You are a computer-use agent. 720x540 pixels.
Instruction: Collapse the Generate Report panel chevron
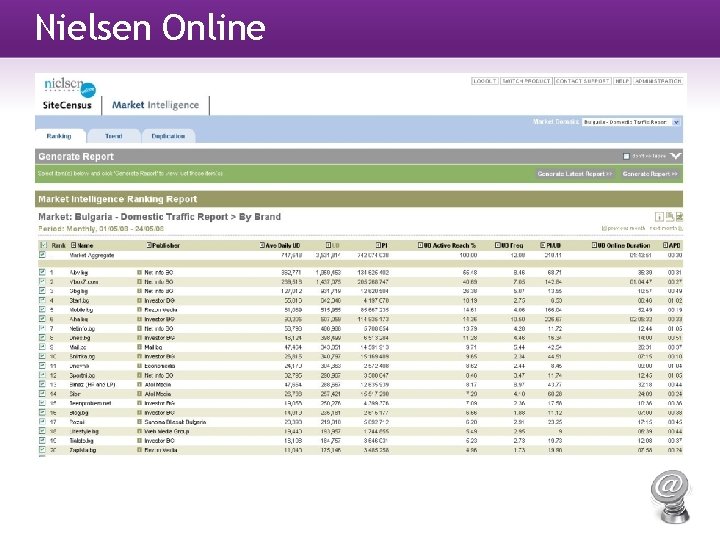point(675,157)
